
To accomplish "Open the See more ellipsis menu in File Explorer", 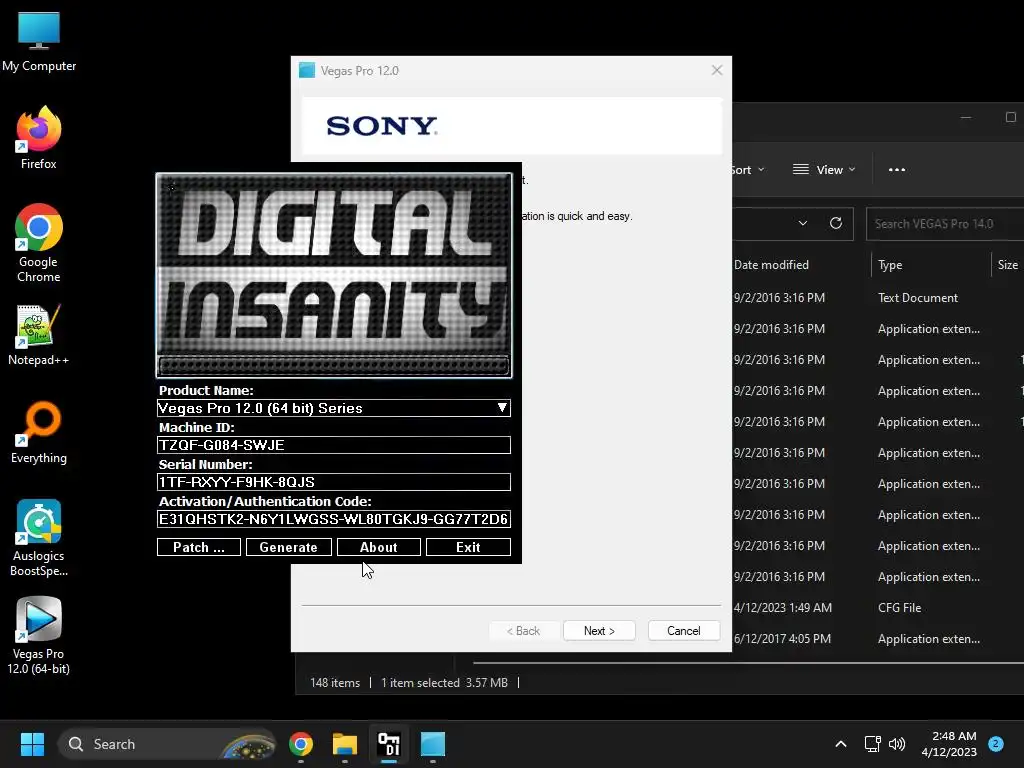I will click(x=897, y=170).
